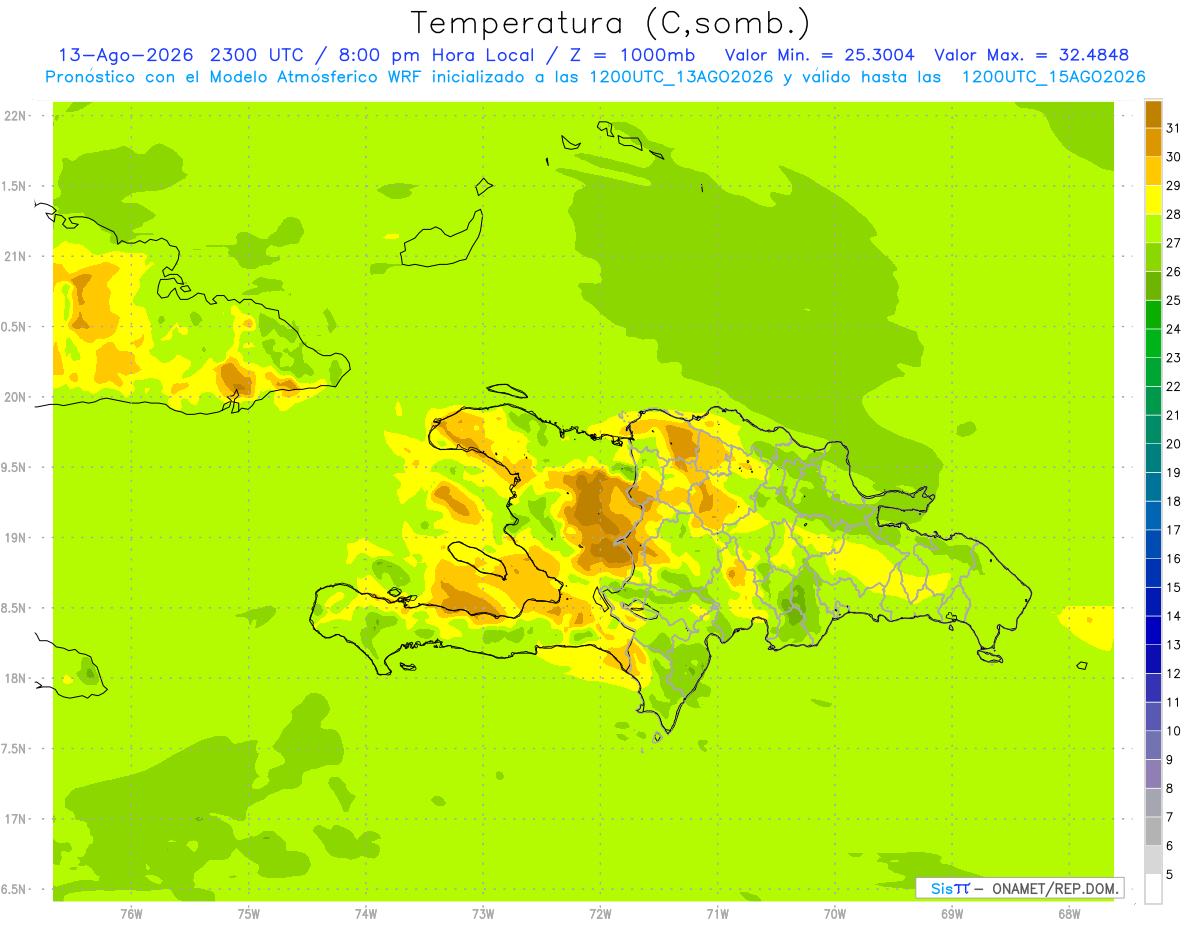1200x927 pixels.
Task: Click the 'Z = 1000mb' level text
Action: 631,55
